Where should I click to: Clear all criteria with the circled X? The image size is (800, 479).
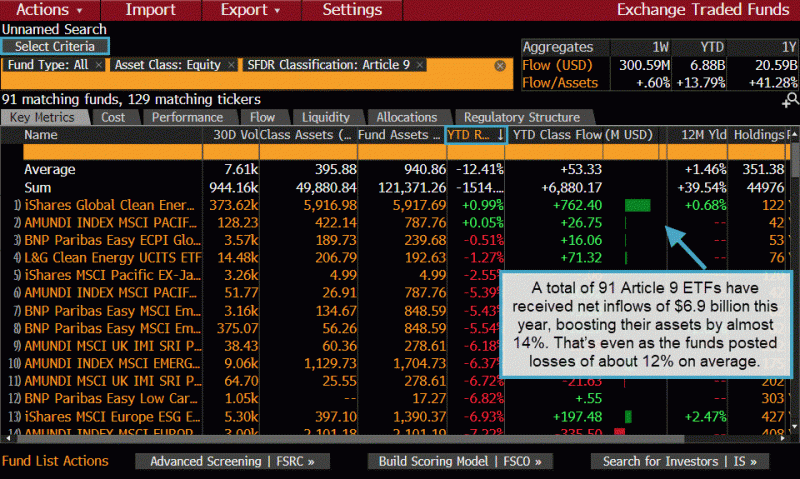point(500,65)
